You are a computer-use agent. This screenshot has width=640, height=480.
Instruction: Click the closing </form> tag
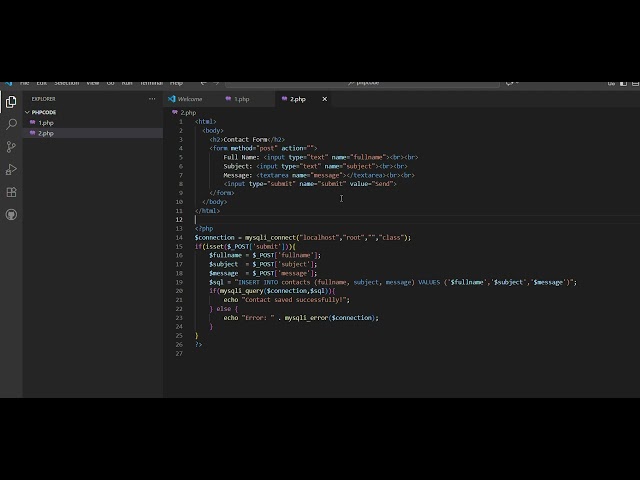(x=222, y=193)
